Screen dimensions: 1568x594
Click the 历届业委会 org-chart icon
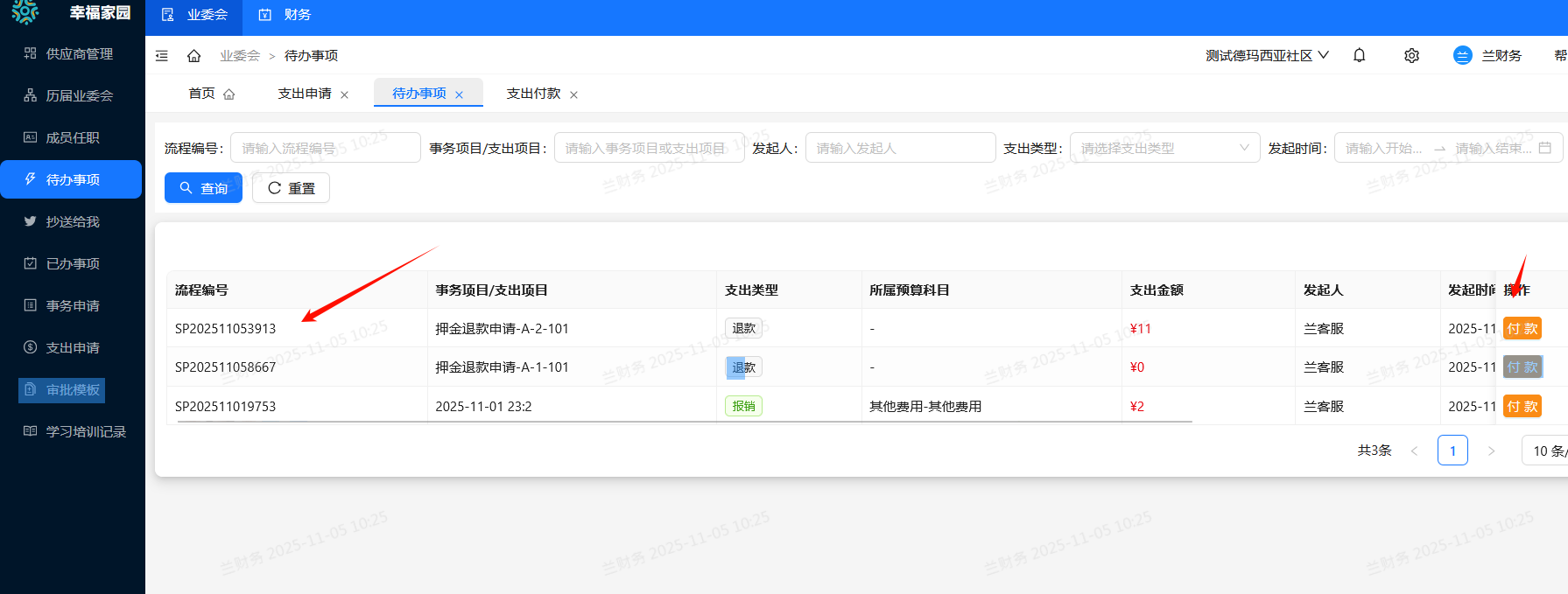(30, 95)
